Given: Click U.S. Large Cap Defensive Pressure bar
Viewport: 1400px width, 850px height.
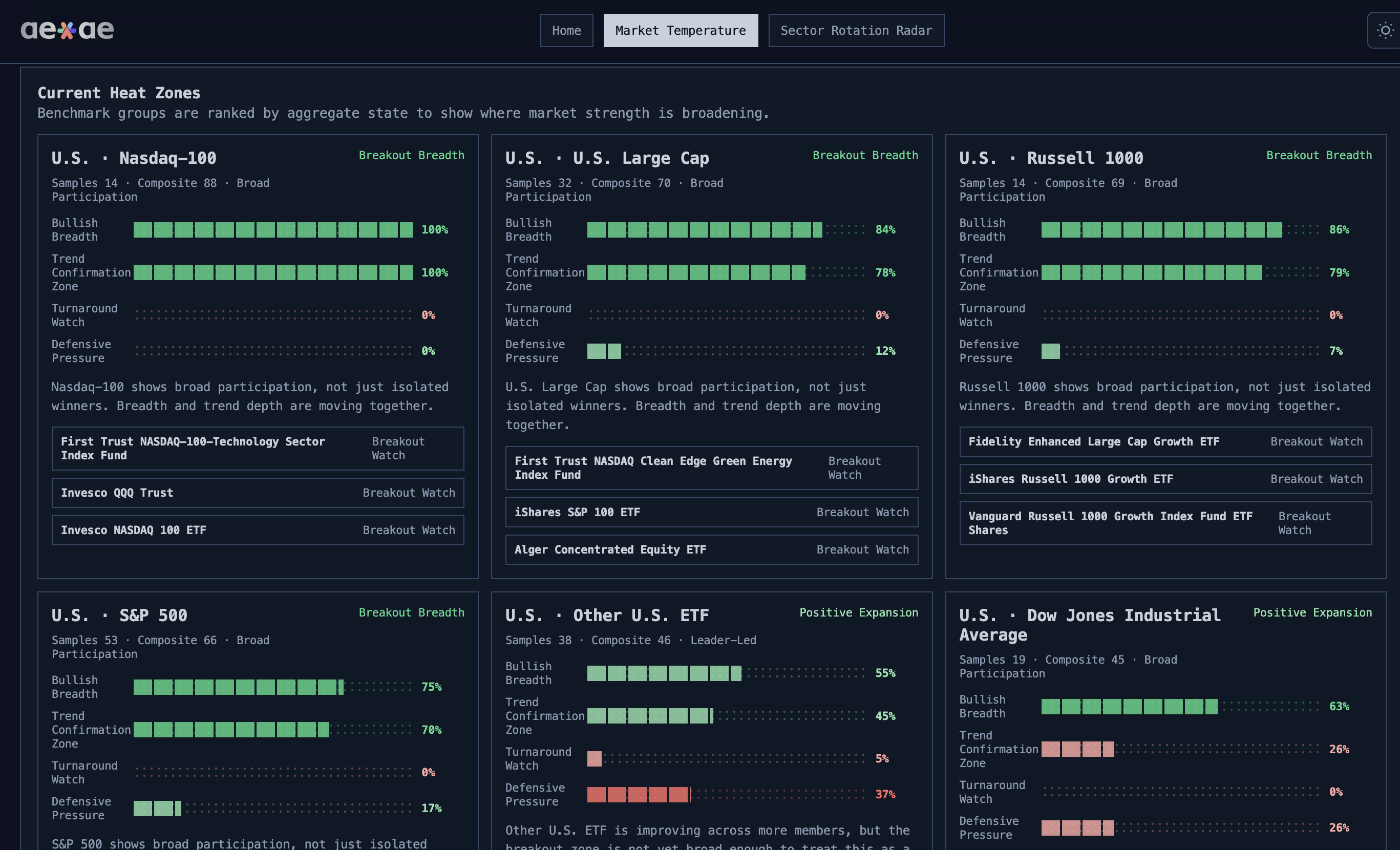Looking at the screenshot, I should tap(727, 351).
